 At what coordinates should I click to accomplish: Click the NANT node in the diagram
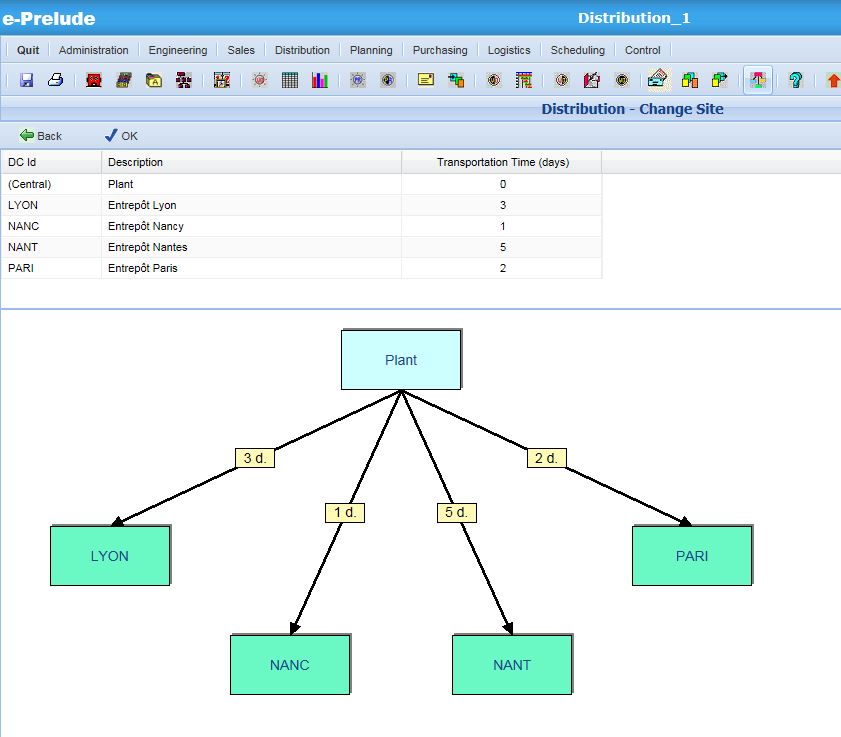point(512,665)
